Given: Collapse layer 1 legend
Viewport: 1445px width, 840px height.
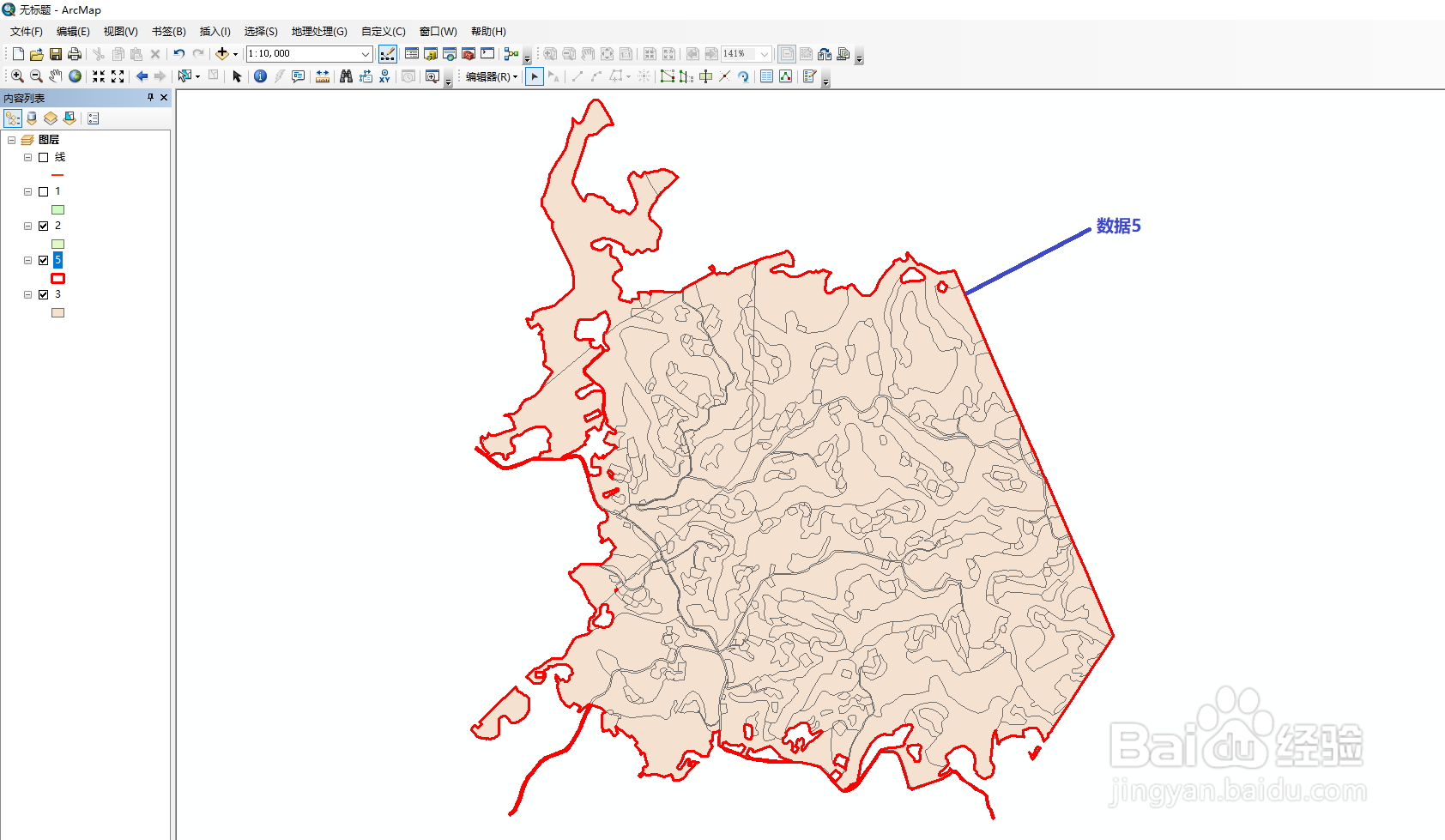Looking at the screenshot, I should pyautogui.click(x=27, y=192).
